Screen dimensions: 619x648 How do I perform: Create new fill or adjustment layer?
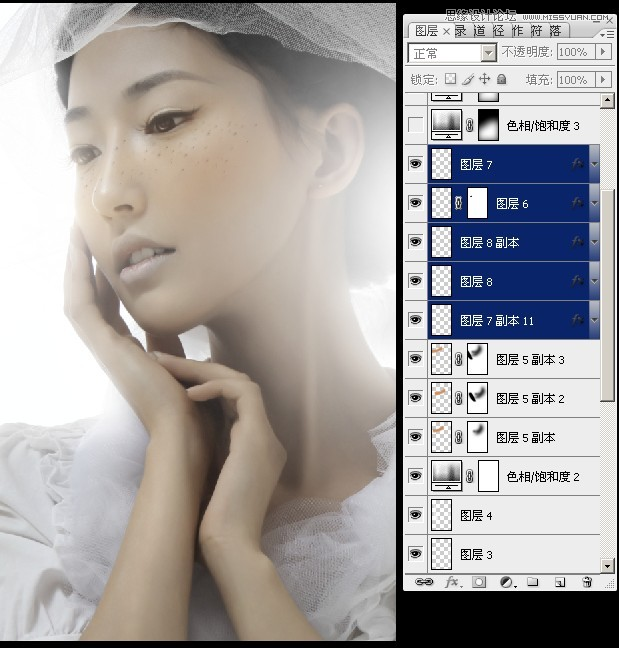506,582
